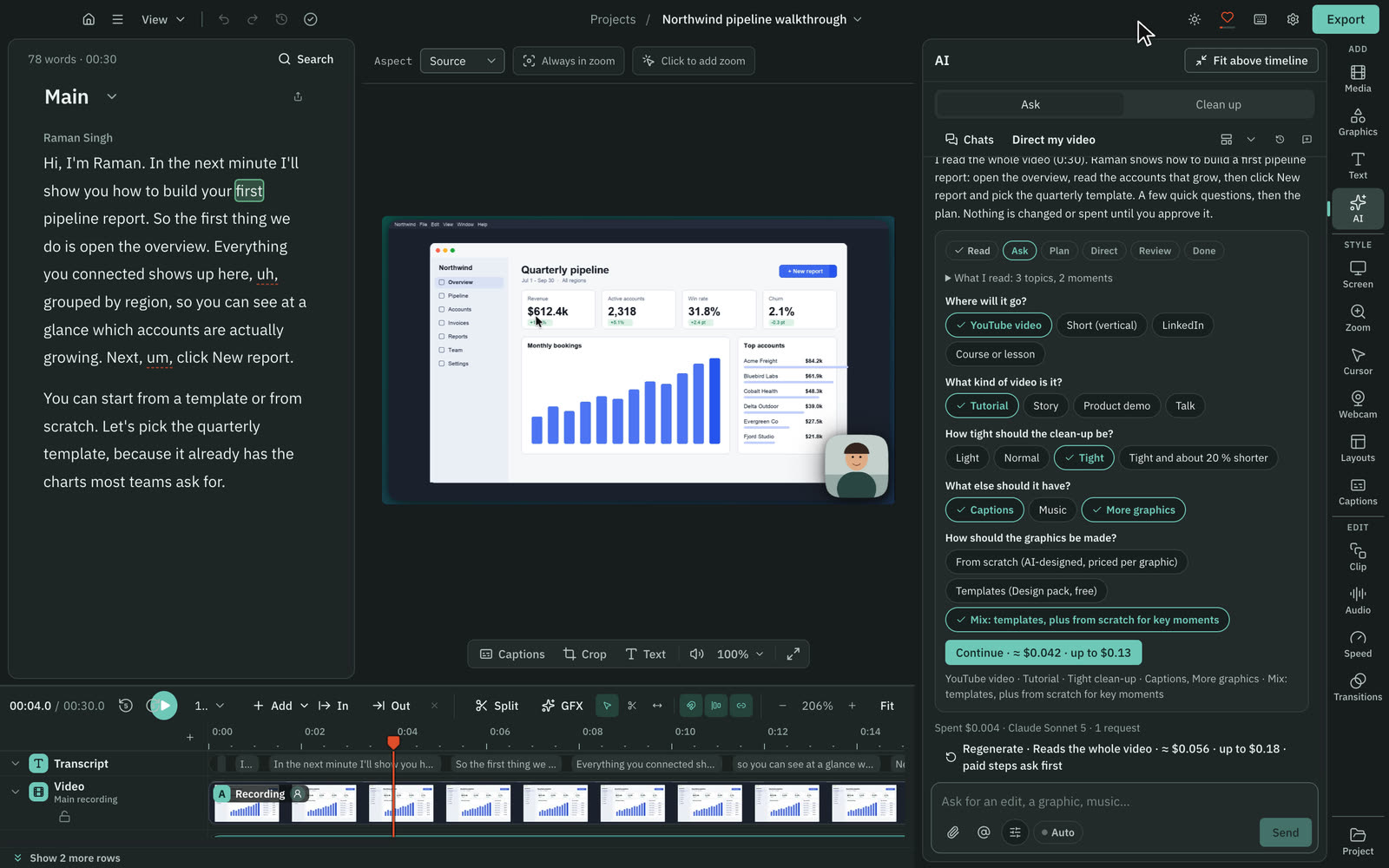Screen dimensions: 1389x868
Task: Open the Screen style settings
Action: click(1358, 274)
